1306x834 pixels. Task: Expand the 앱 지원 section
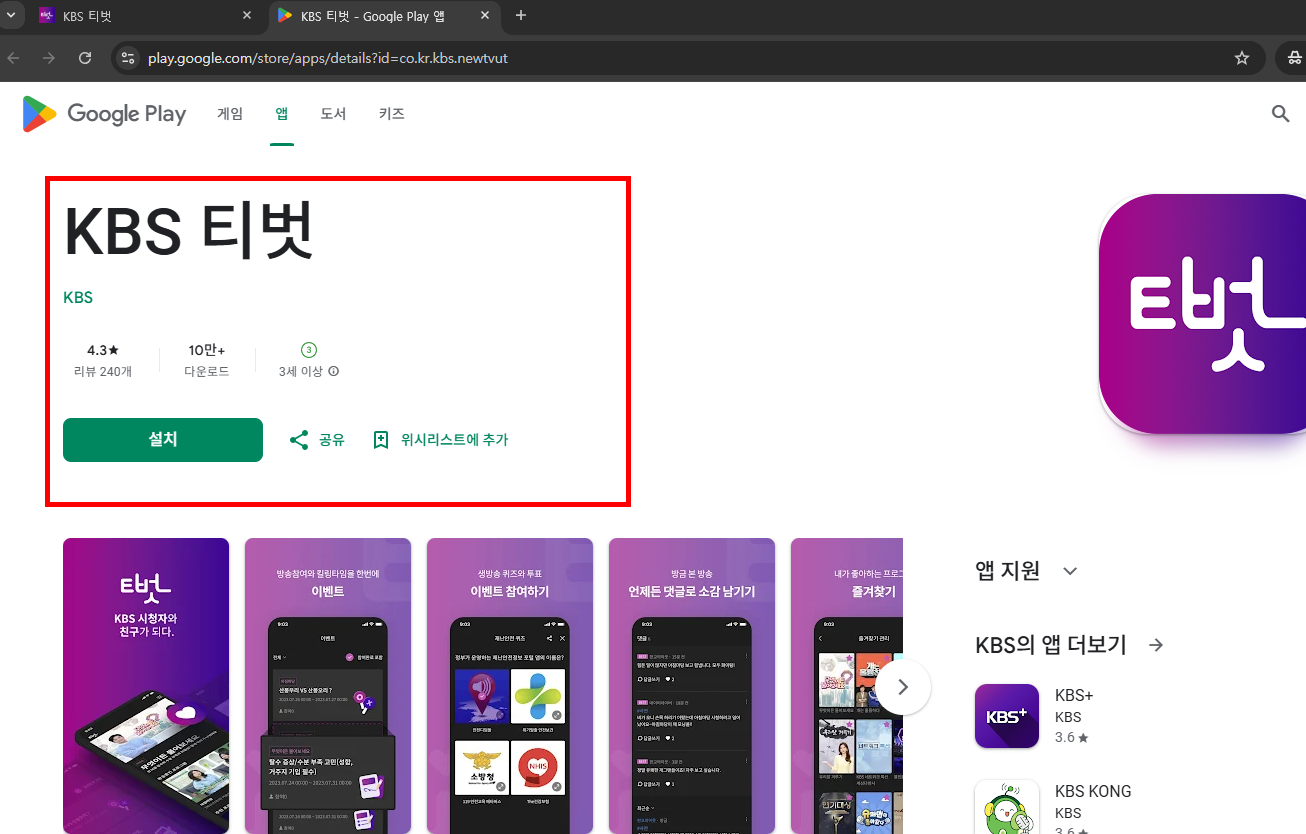(1069, 570)
